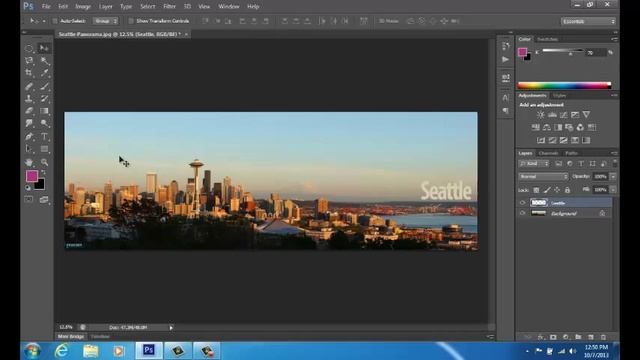The height and width of the screenshot is (360, 640).
Task: Click the Create new layer icon
Action: (591, 337)
